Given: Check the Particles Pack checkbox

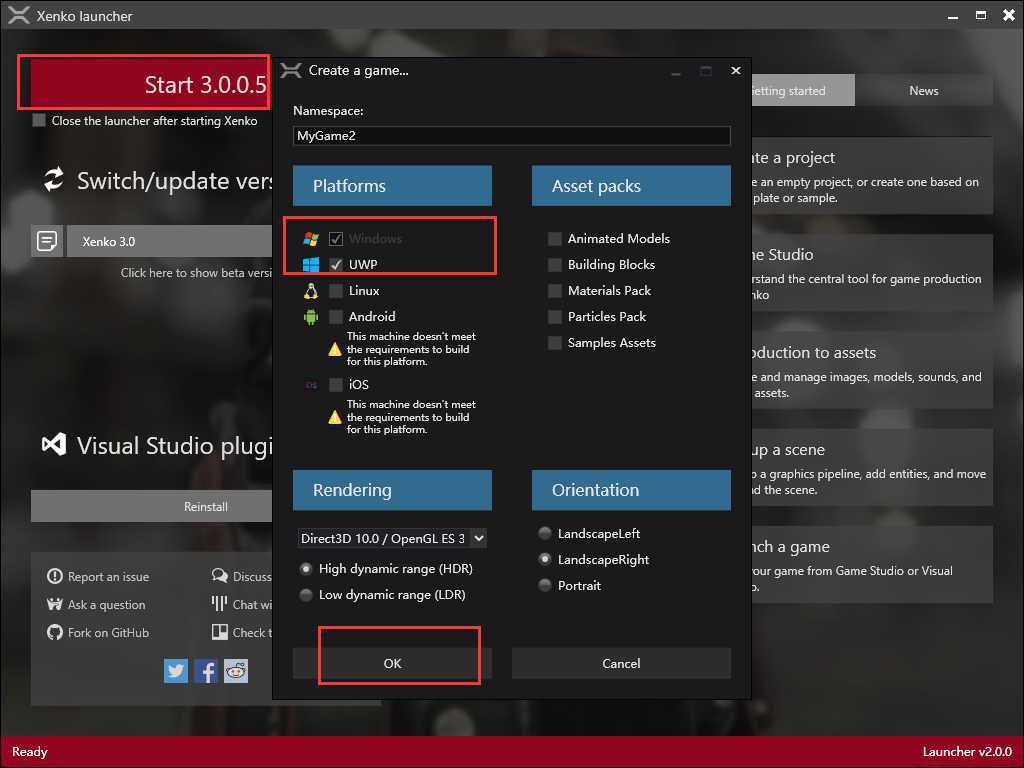Looking at the screenshot, I should point(554,317).
